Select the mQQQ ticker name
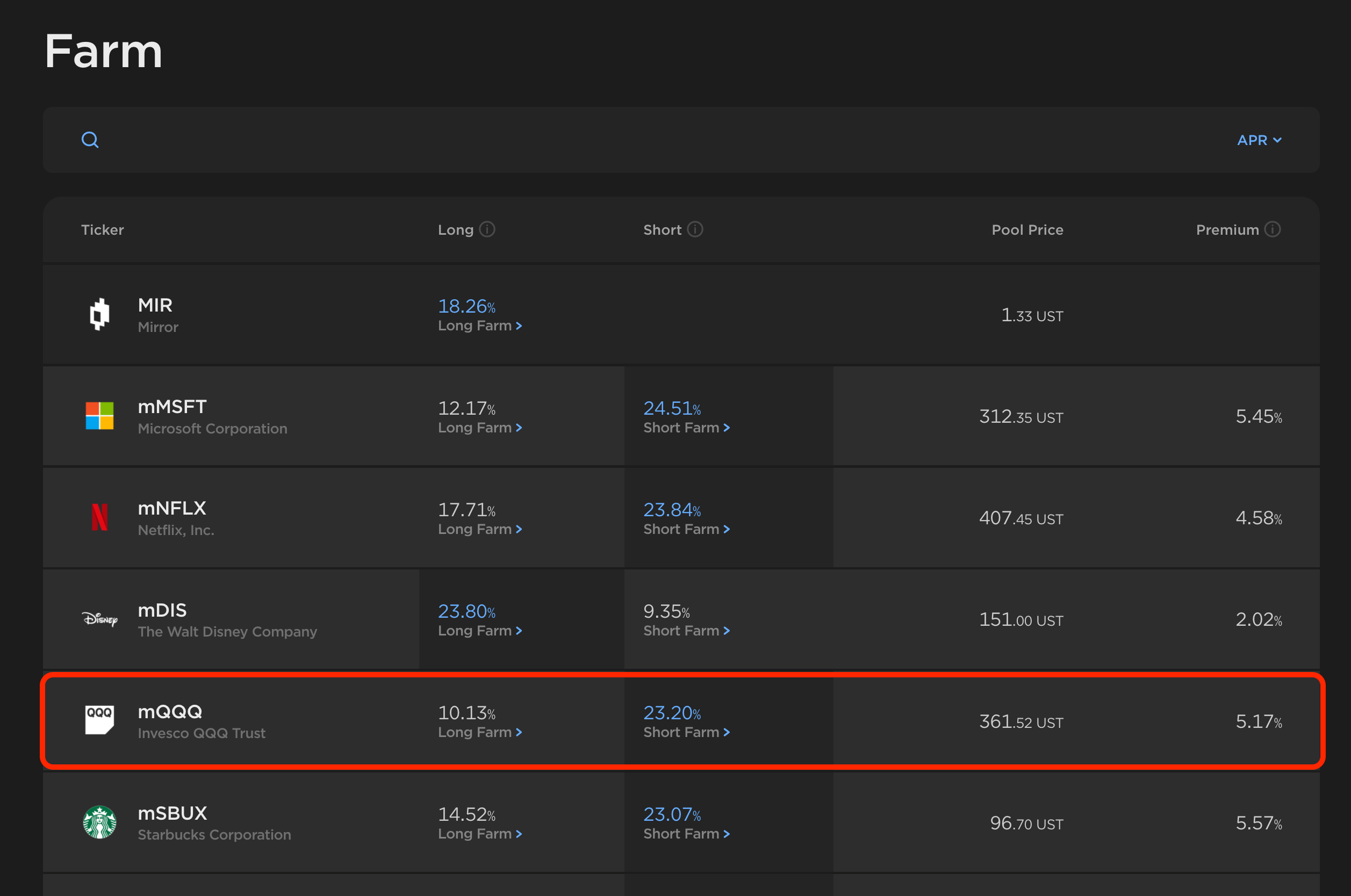Screen dimensions: 1351x896 click(170, 711)
